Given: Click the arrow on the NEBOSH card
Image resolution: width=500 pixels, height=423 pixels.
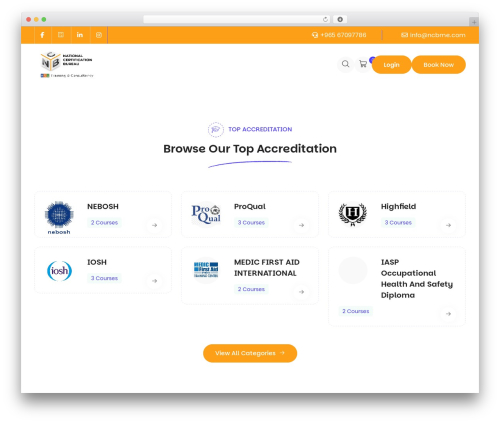Looking at the screenshot, I should pos(155,225).
